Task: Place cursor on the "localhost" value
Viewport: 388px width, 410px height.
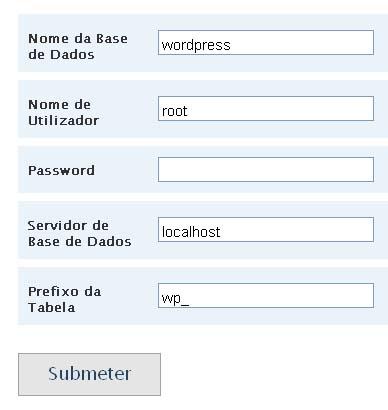Action: click(x=191, y=232)
